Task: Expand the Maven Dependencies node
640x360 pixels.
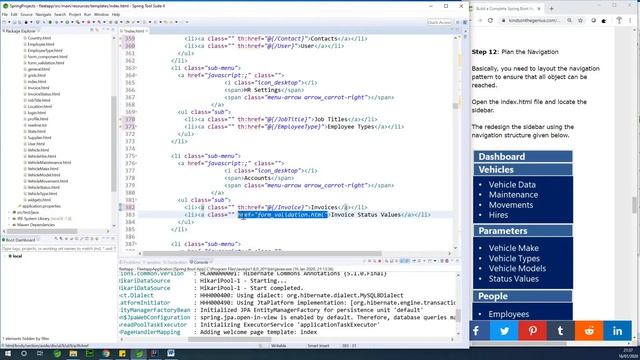Action: 9,225
